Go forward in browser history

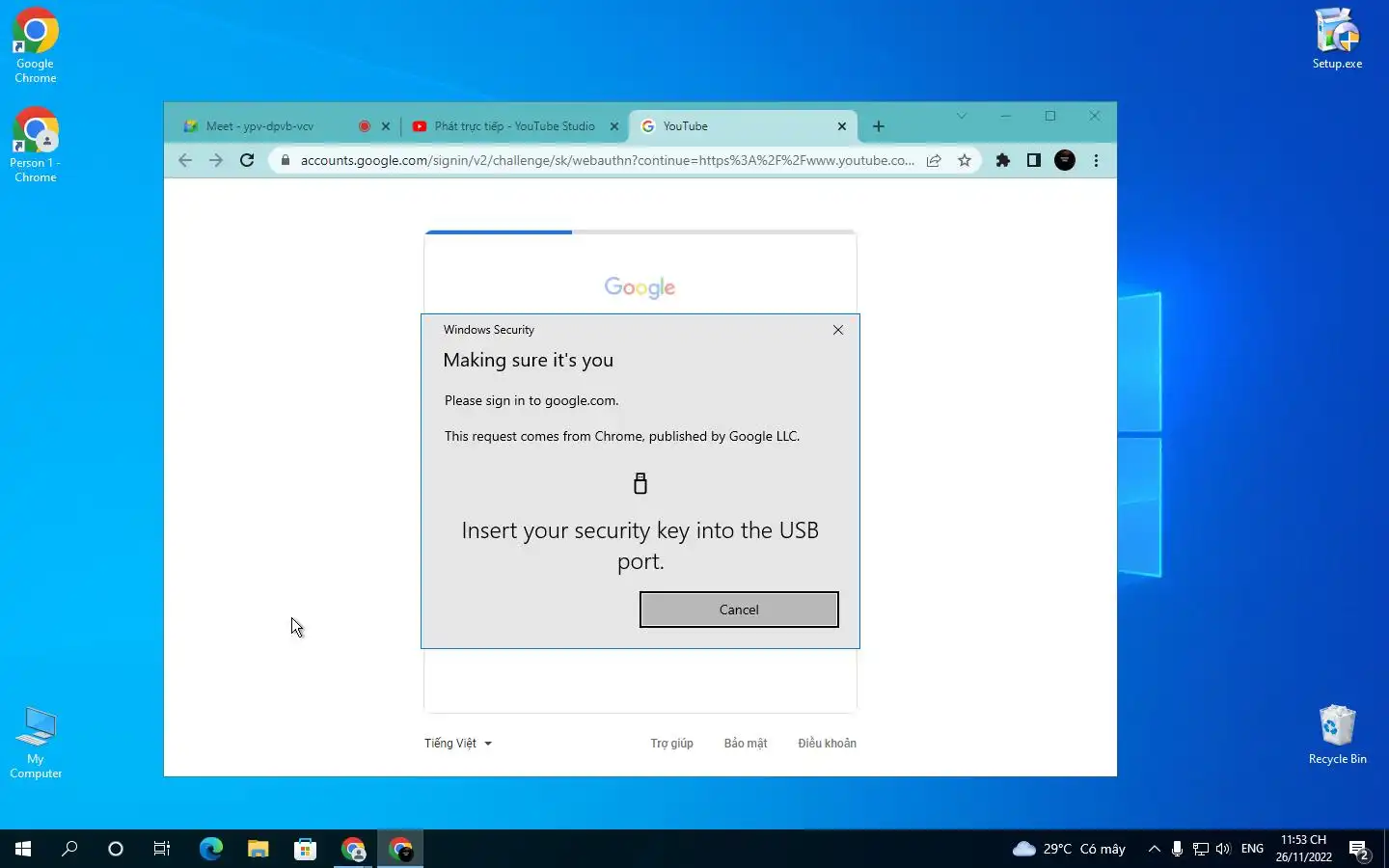click(x=216, y=160)
